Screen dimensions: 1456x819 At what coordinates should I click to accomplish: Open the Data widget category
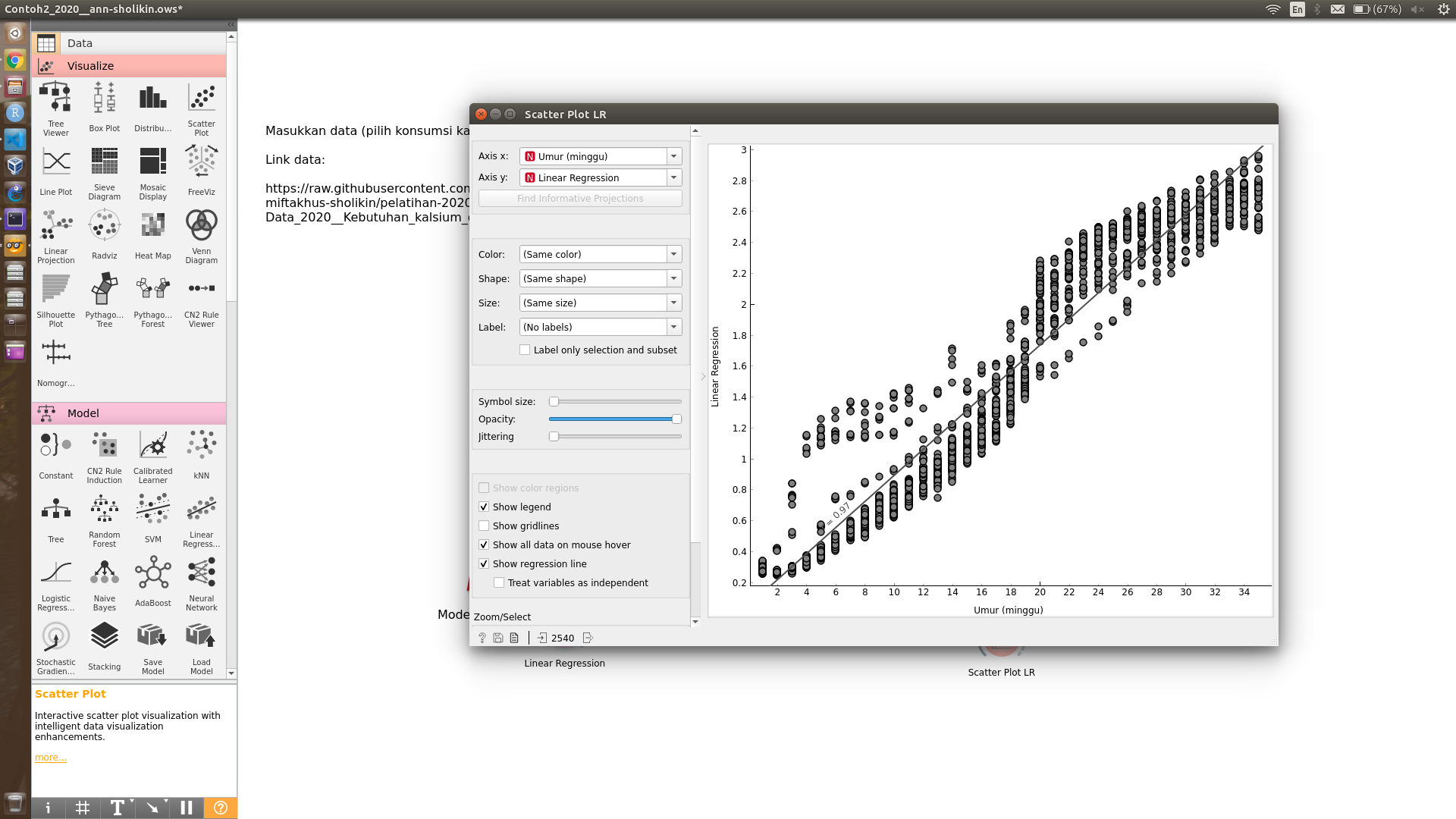coord(129,43)
